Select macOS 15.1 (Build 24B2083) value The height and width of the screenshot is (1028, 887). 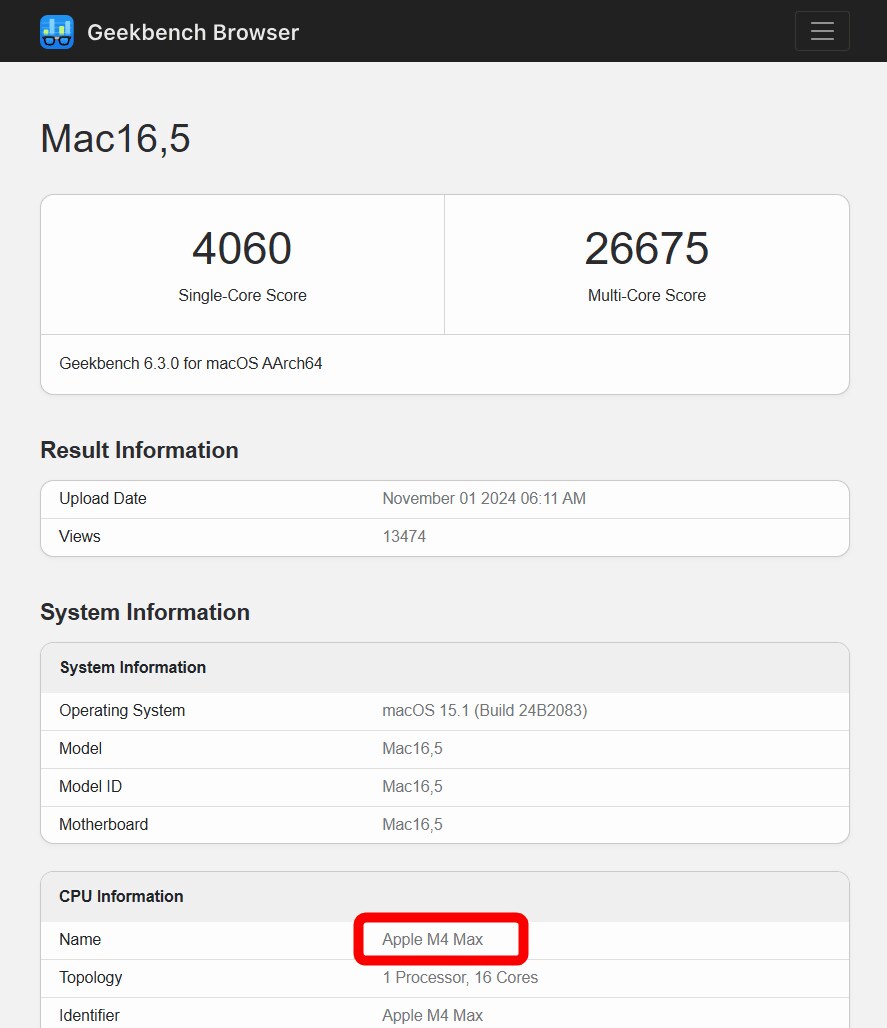click(x=484, y=711)
